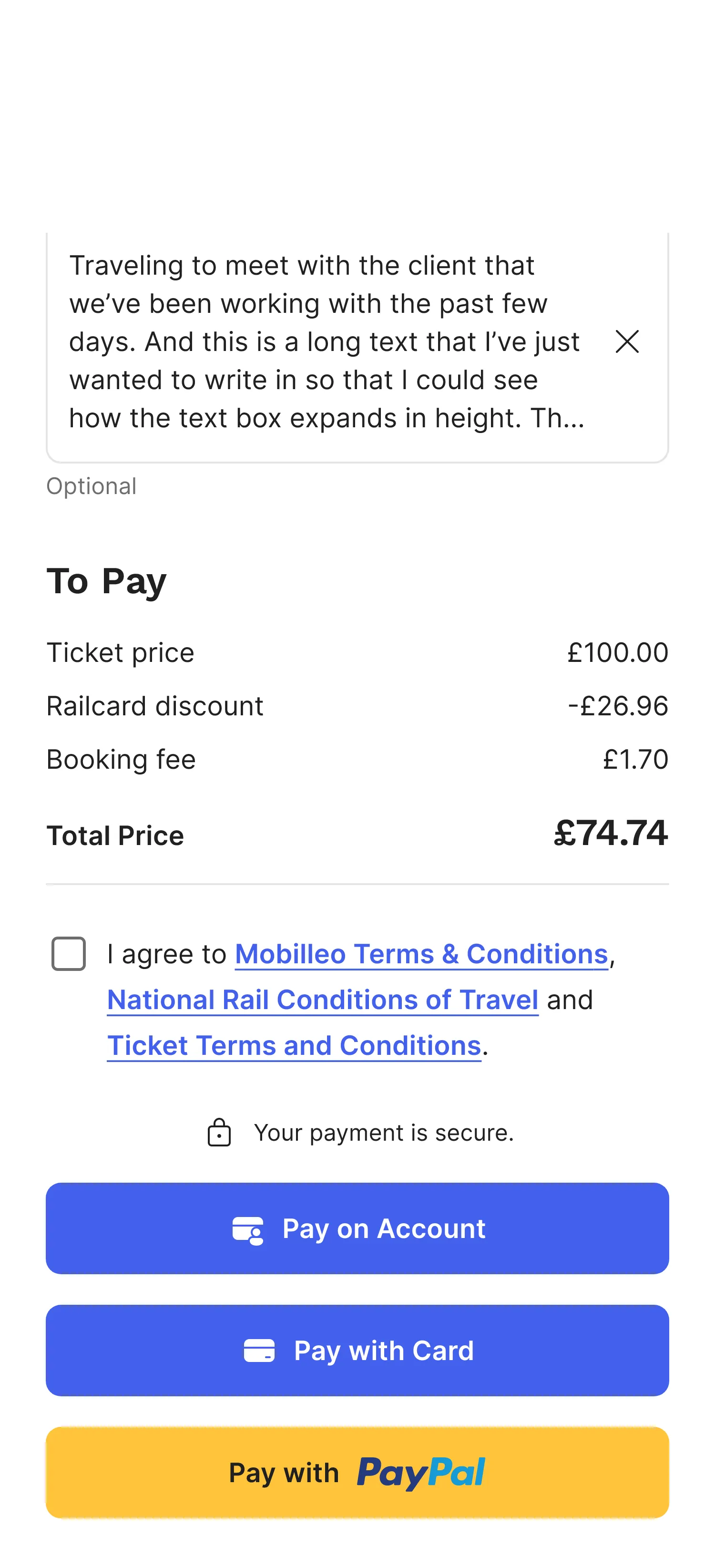
Task: Click the -£26.96 railcard discount value
Action: (618, 706)
